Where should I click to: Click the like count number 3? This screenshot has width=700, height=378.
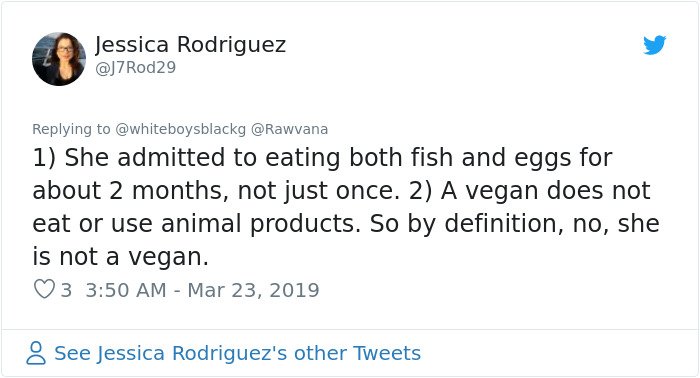66,290
